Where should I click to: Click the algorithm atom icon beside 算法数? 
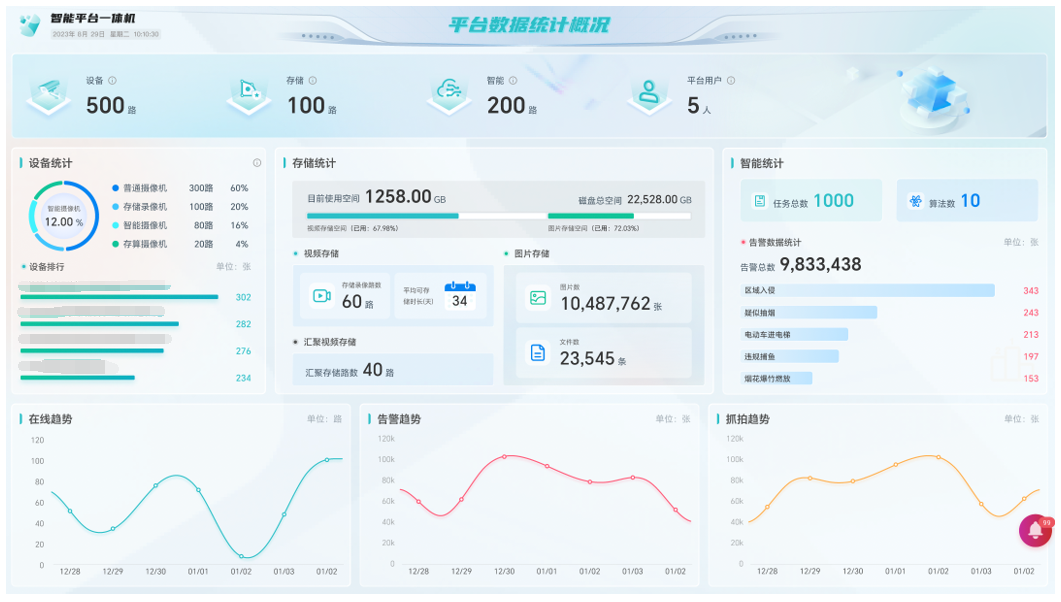(x=916, y=201)
